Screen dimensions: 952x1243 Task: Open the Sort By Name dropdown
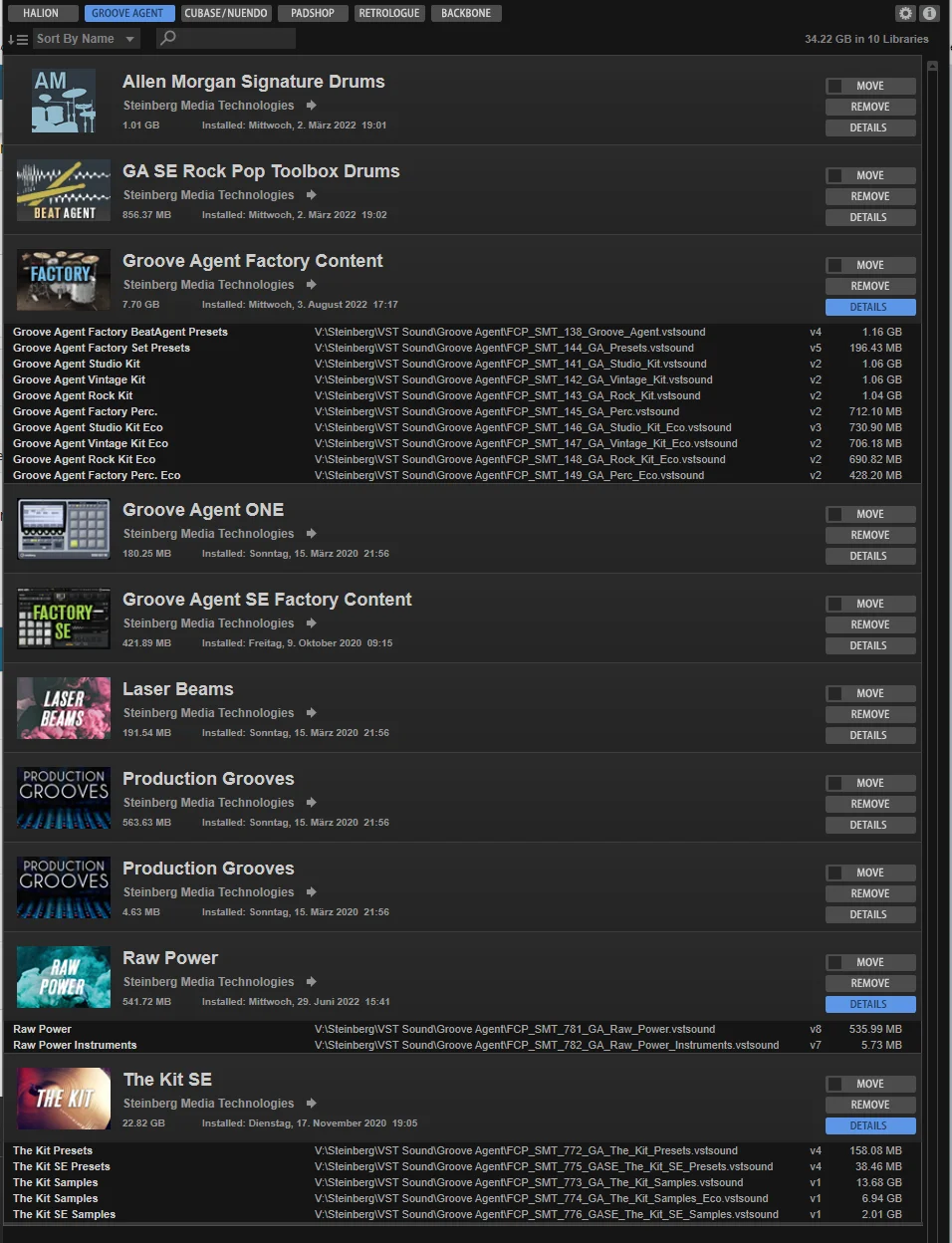click(86, 39)
